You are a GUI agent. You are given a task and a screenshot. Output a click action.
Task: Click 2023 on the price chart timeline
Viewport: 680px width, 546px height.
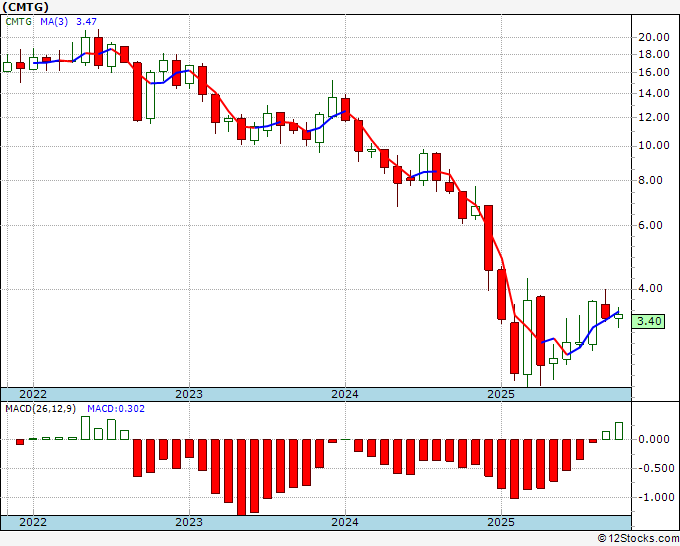(x=189, y=394)
